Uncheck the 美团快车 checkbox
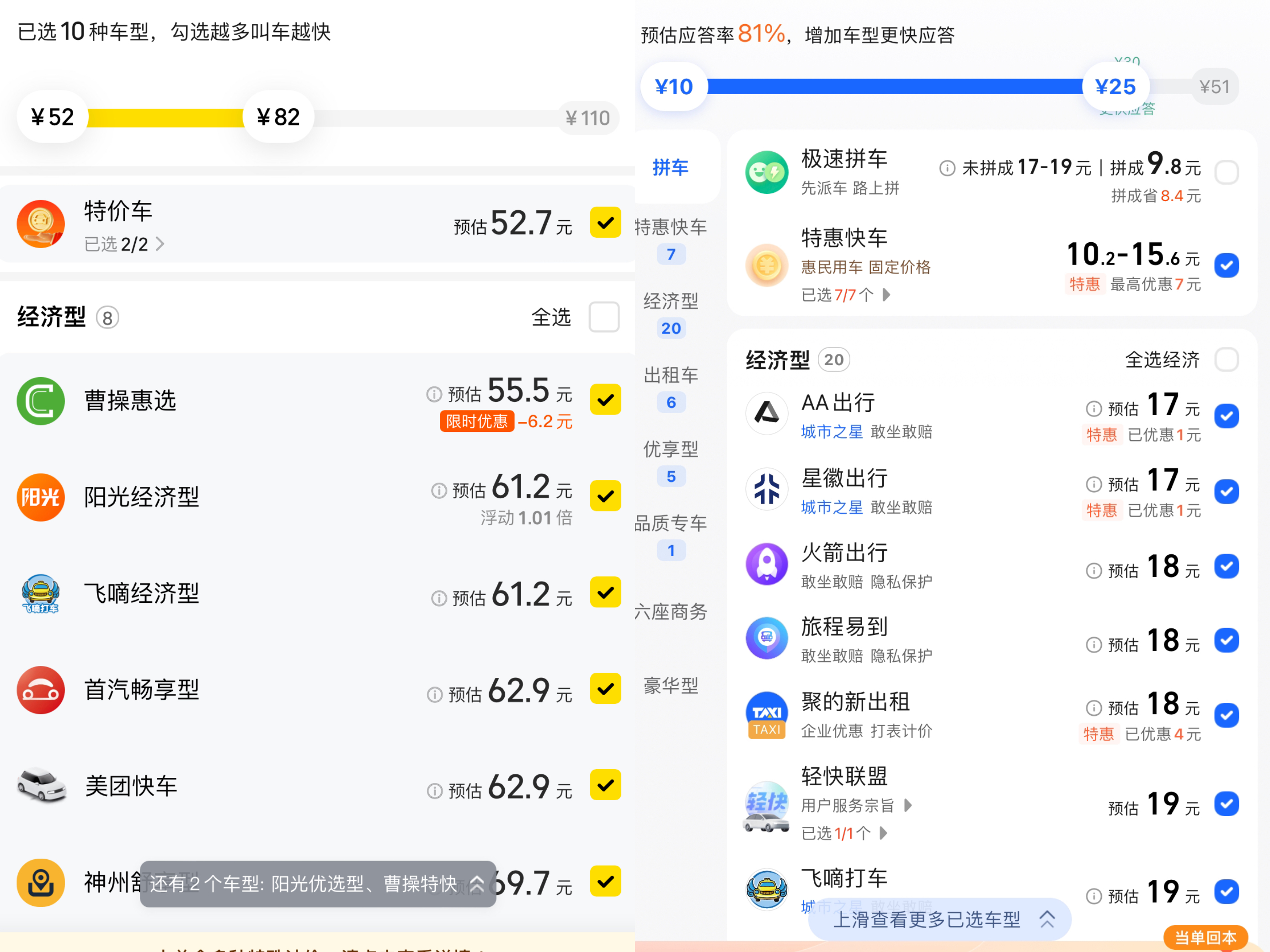The image size is (1270, 952). (605, 785)
